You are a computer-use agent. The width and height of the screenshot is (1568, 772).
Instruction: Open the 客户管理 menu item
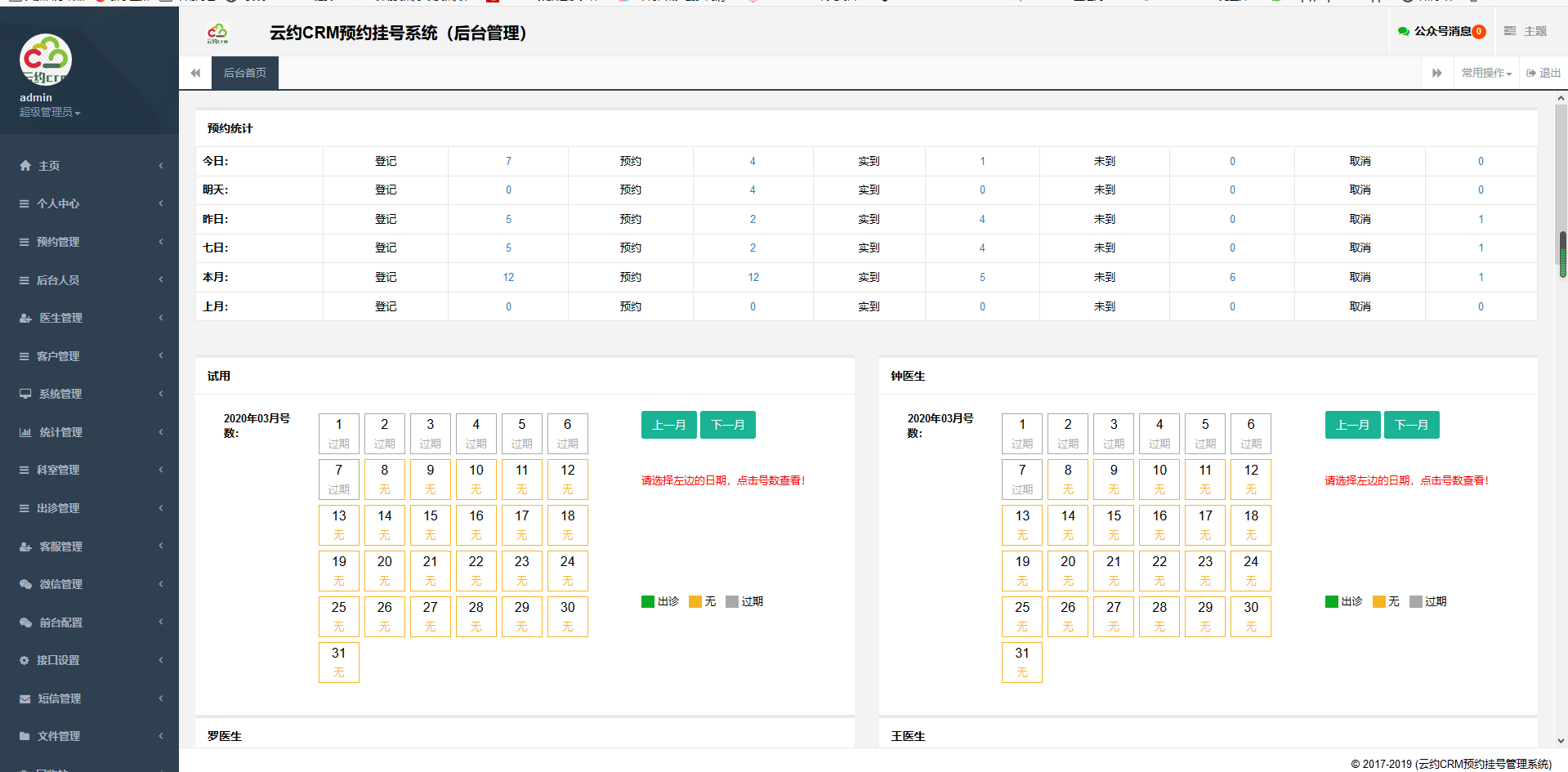tap(58, 356)
